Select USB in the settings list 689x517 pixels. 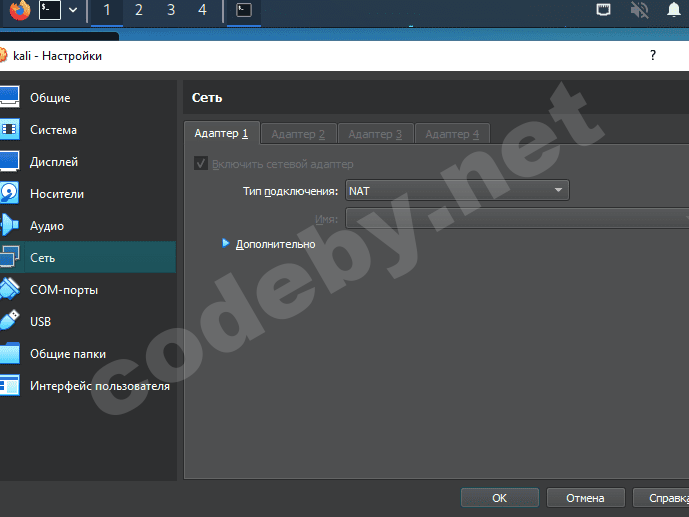[40, 322]
